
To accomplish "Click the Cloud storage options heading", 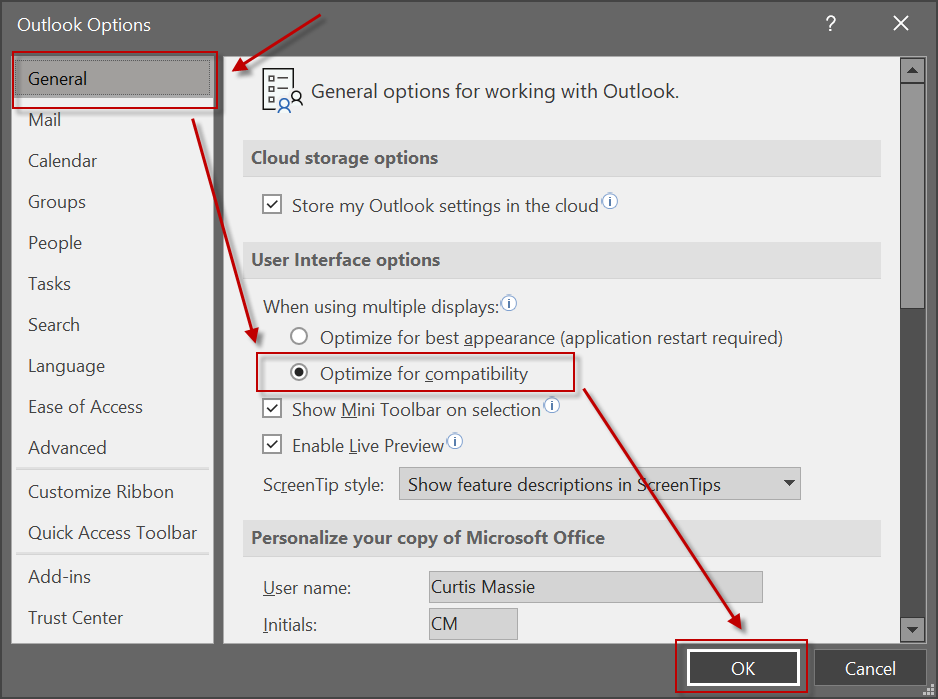I will click(345, 158).
